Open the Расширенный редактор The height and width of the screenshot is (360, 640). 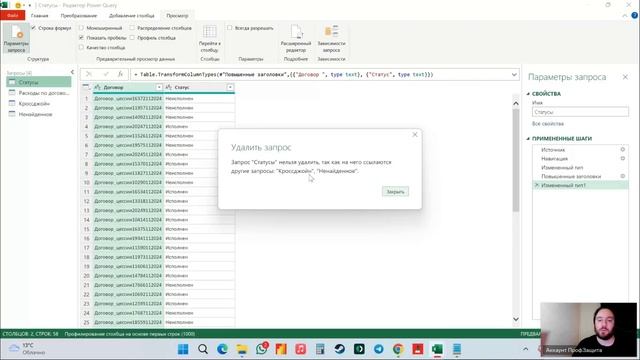[x=296, y=39]
